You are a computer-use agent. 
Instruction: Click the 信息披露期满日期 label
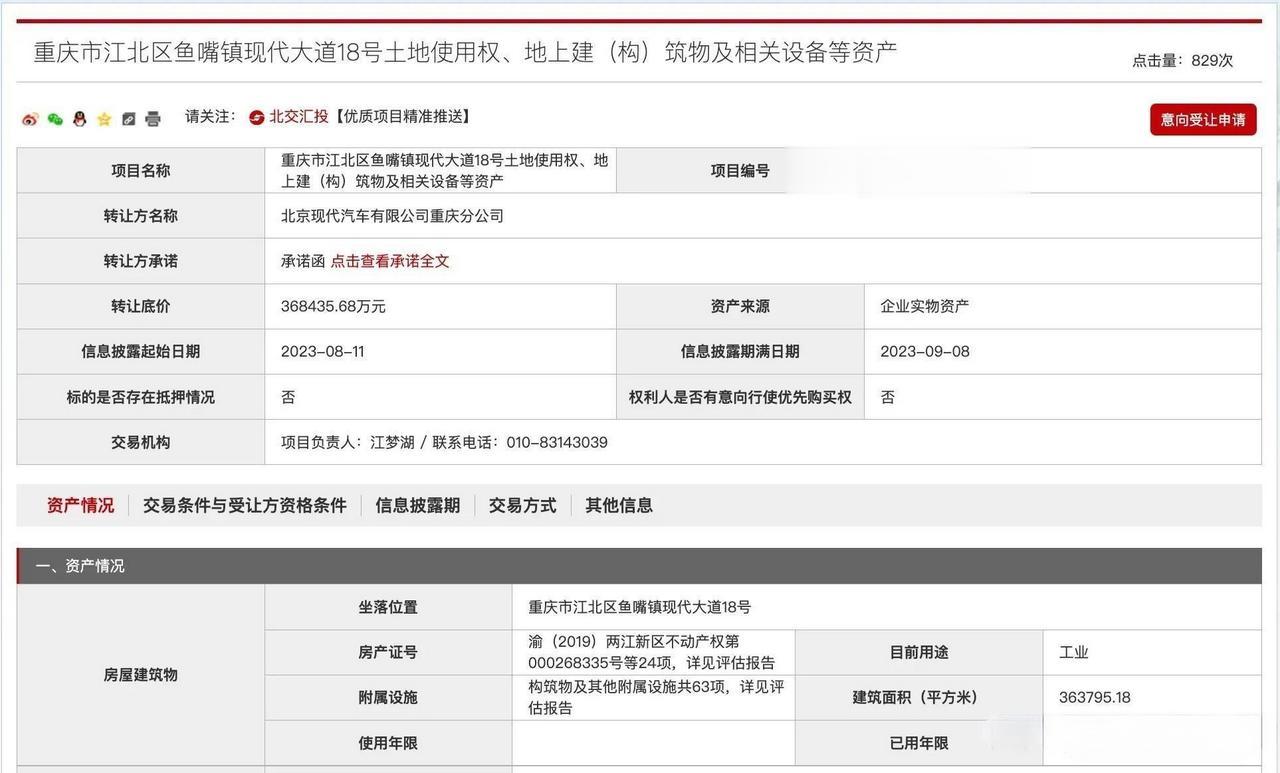(740, 352)
